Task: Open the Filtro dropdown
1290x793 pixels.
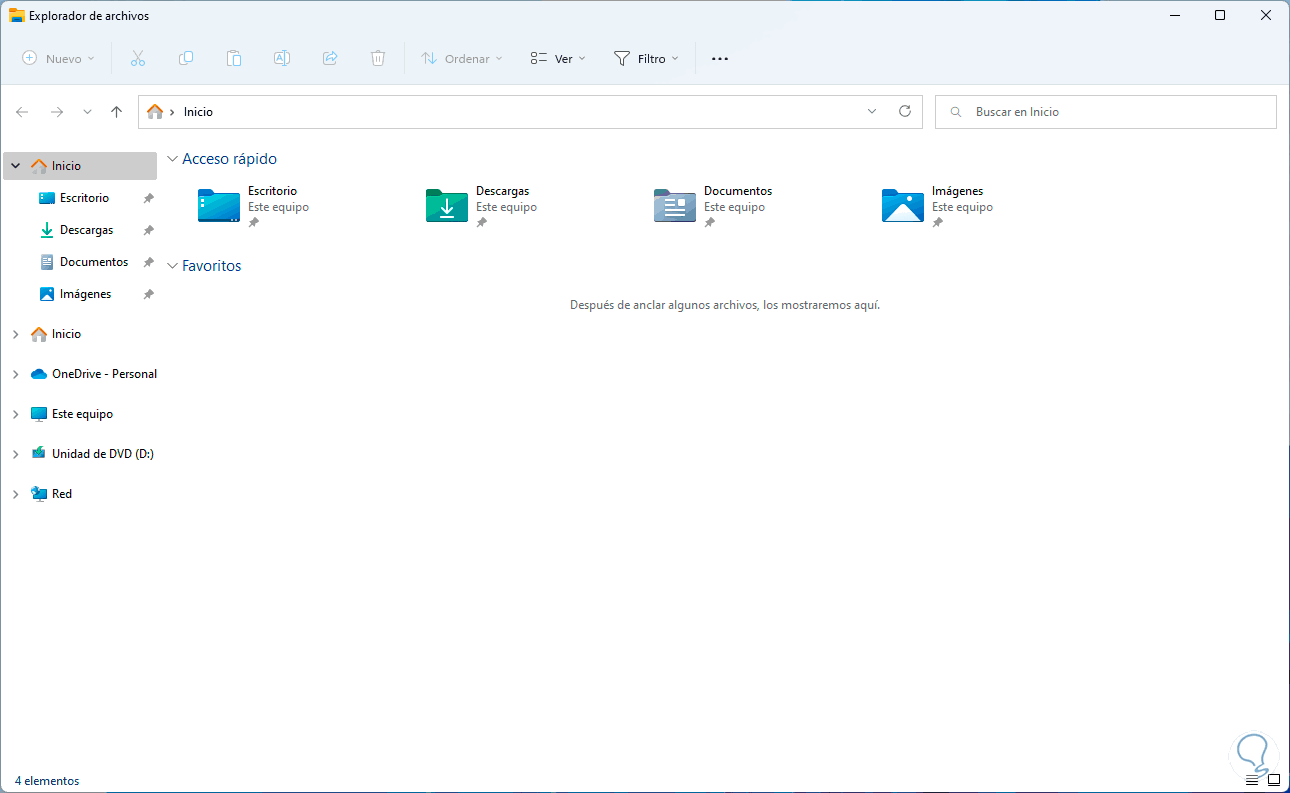Action: tap(646, 59)
